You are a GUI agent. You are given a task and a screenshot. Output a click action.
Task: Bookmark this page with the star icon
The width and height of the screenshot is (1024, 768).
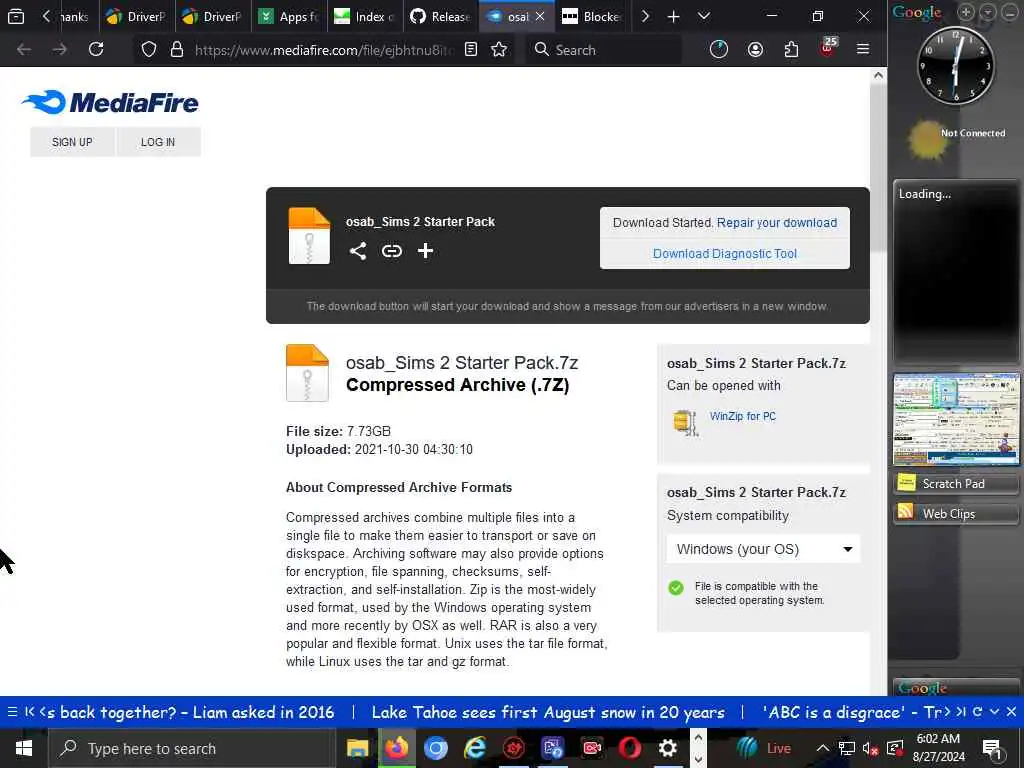499,50
